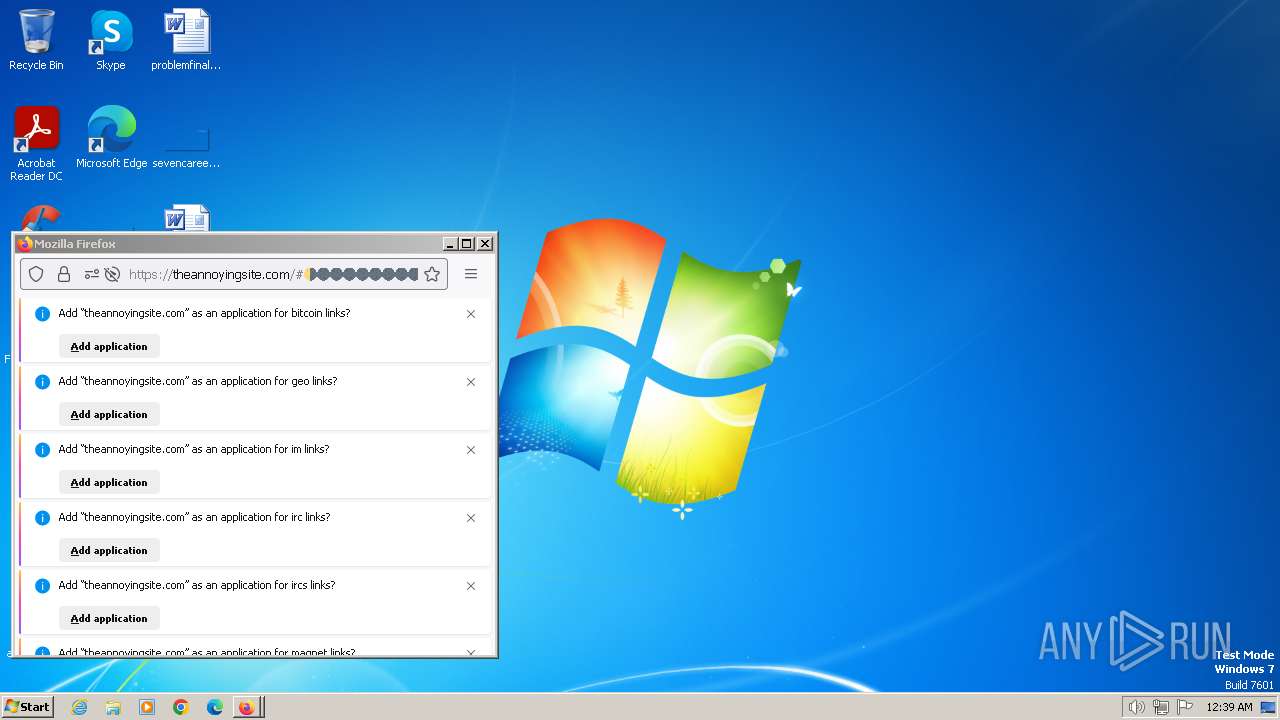Open the Microsoft Edge desktop shortcut
The image size is (1280, 720).
tap(111, 137)
